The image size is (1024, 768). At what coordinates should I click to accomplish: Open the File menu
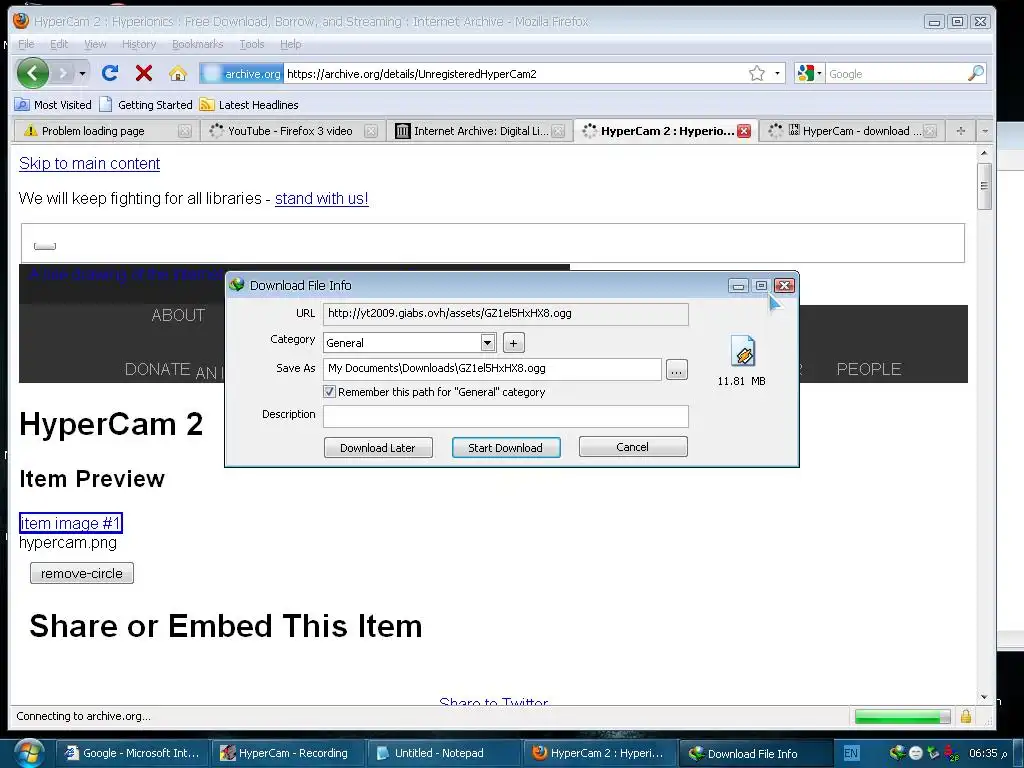pos(26,44)
